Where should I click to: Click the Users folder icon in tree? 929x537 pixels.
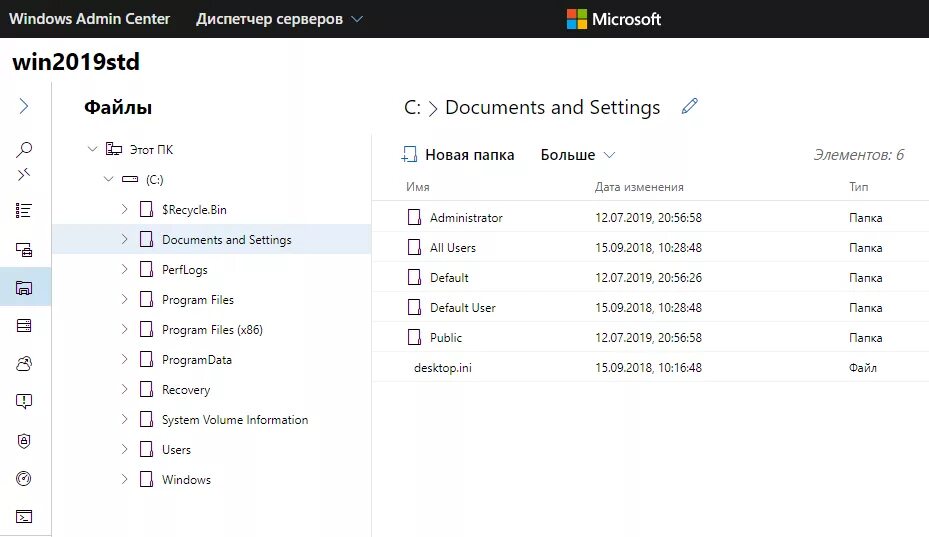click(x=146, y=449)
